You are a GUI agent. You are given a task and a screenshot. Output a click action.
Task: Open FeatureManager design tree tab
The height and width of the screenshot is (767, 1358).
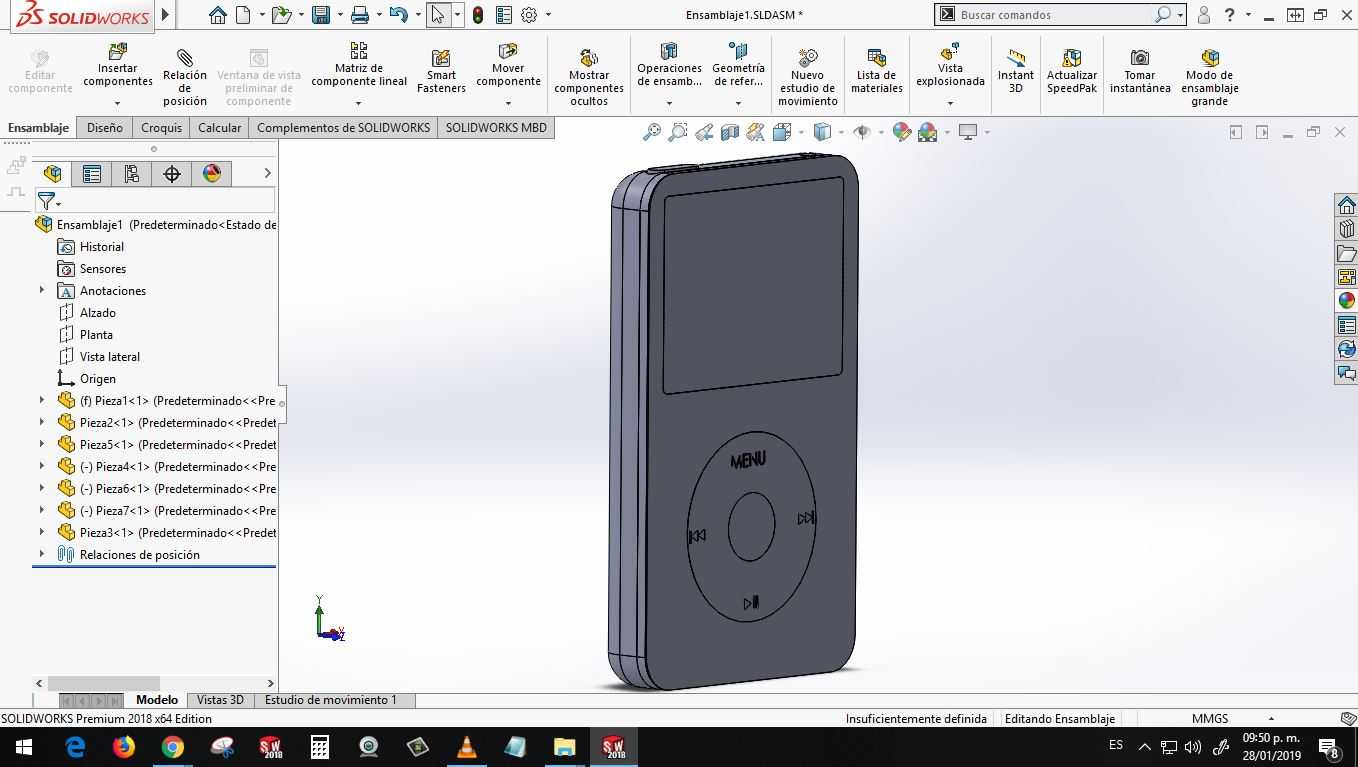point(52,174)
